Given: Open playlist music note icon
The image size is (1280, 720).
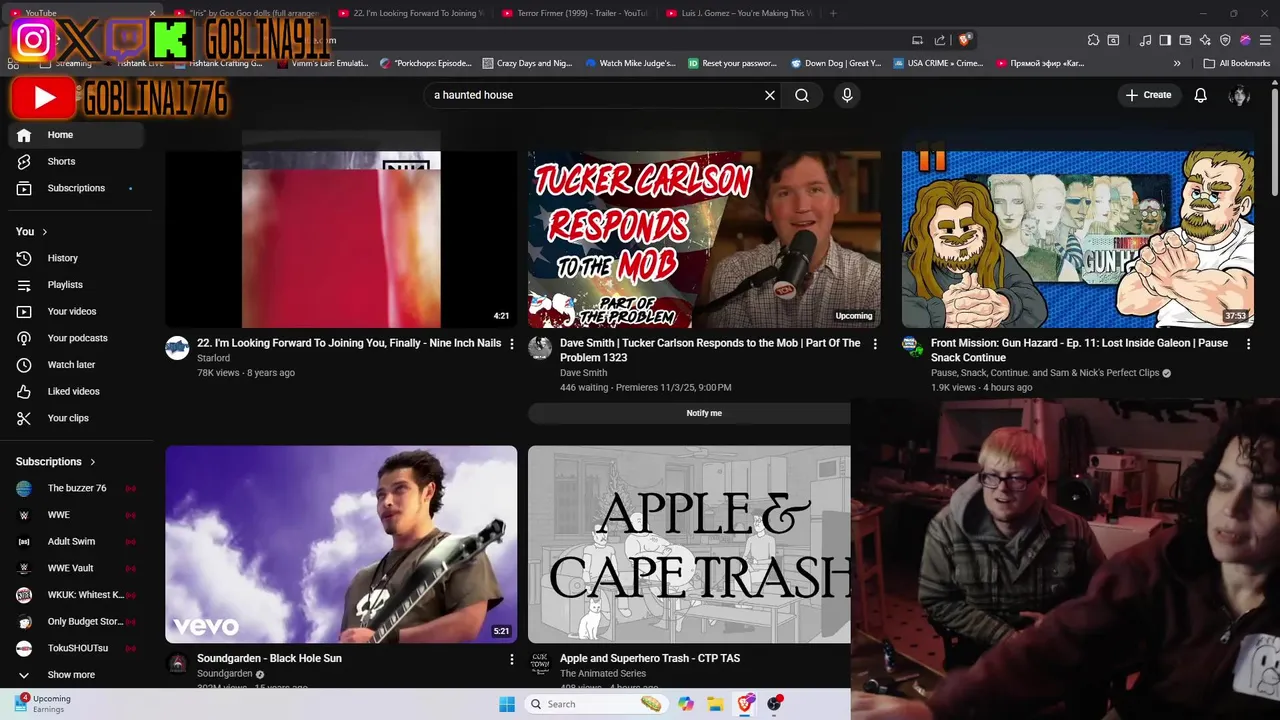Looking at the screenshot, I should coord(1145,40).
